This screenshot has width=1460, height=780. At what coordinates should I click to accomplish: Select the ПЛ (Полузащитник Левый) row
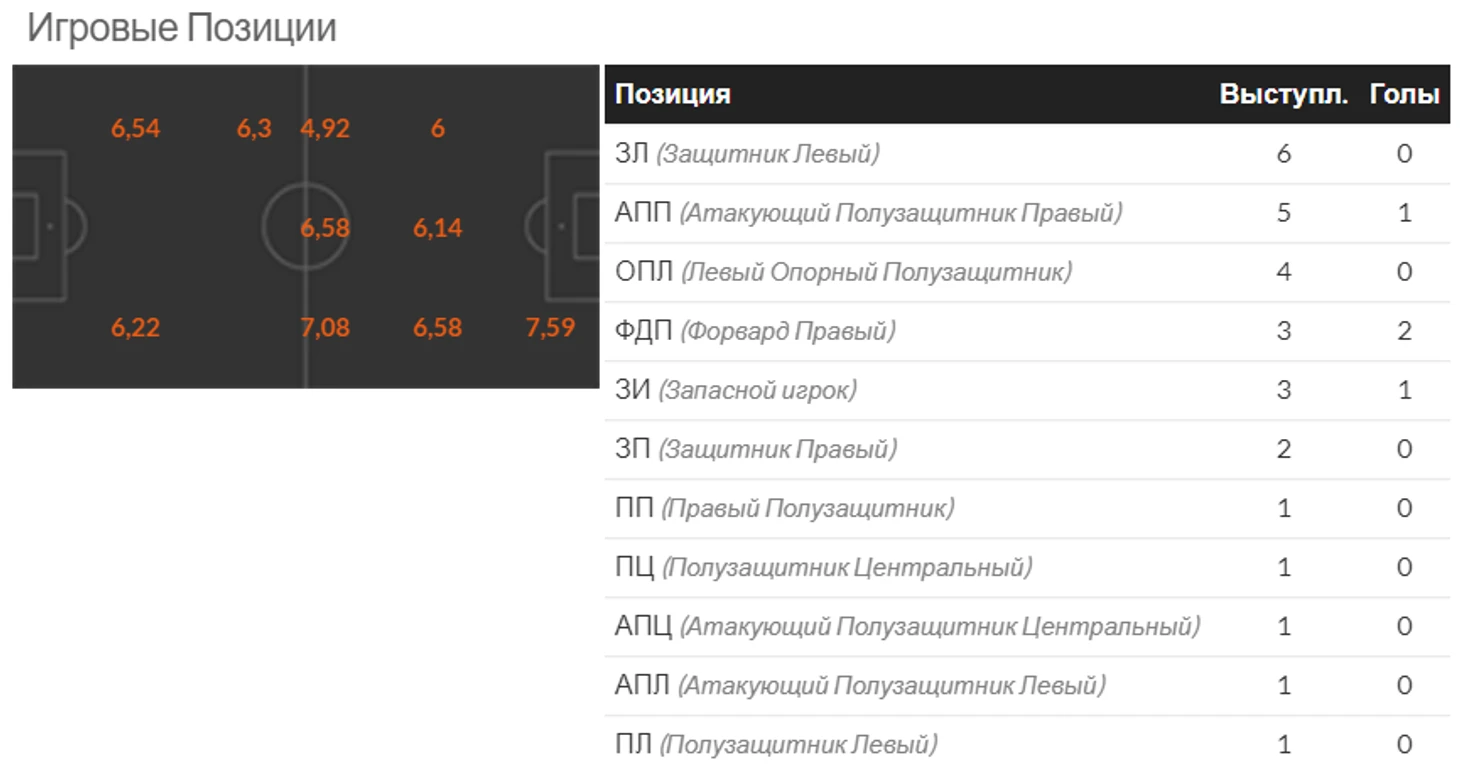tap(1027, 745)
